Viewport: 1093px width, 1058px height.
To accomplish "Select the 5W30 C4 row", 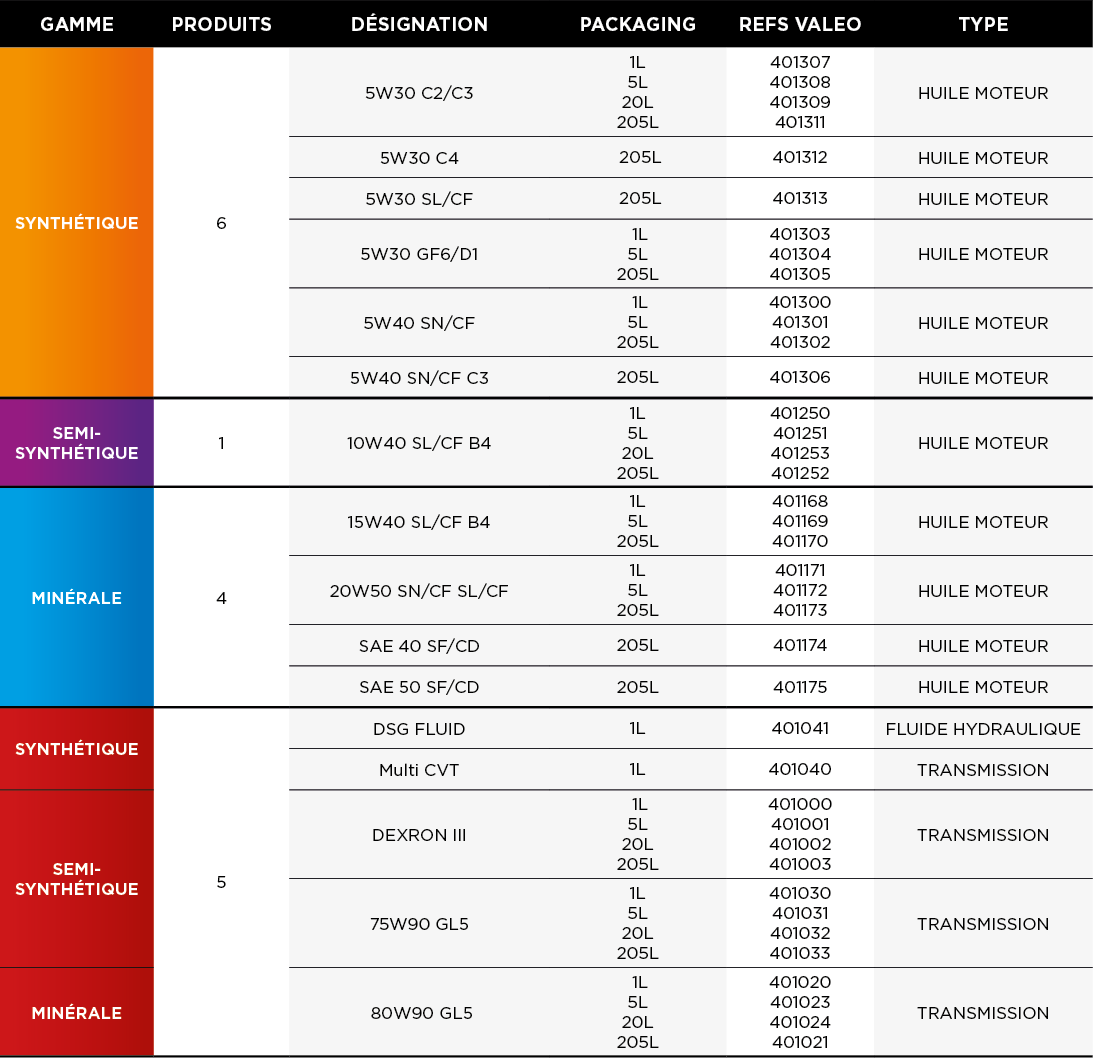I will 691,158.
